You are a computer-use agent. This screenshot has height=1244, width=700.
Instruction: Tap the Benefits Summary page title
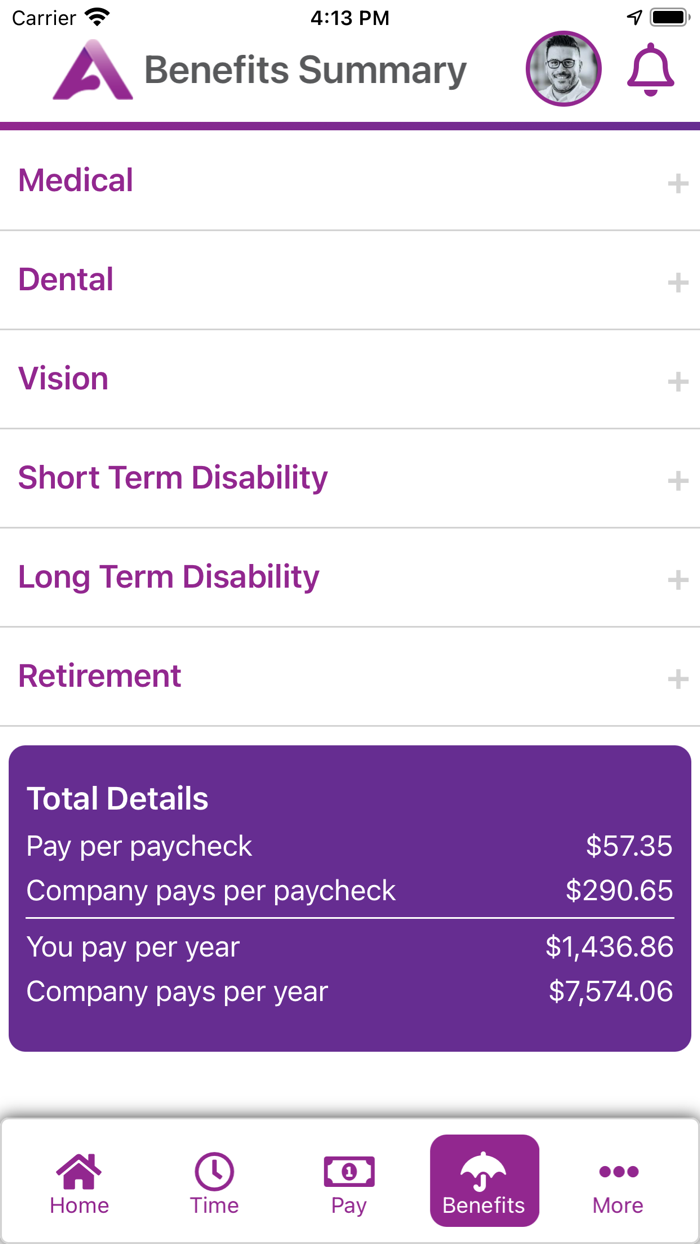(x=305, y=71)
